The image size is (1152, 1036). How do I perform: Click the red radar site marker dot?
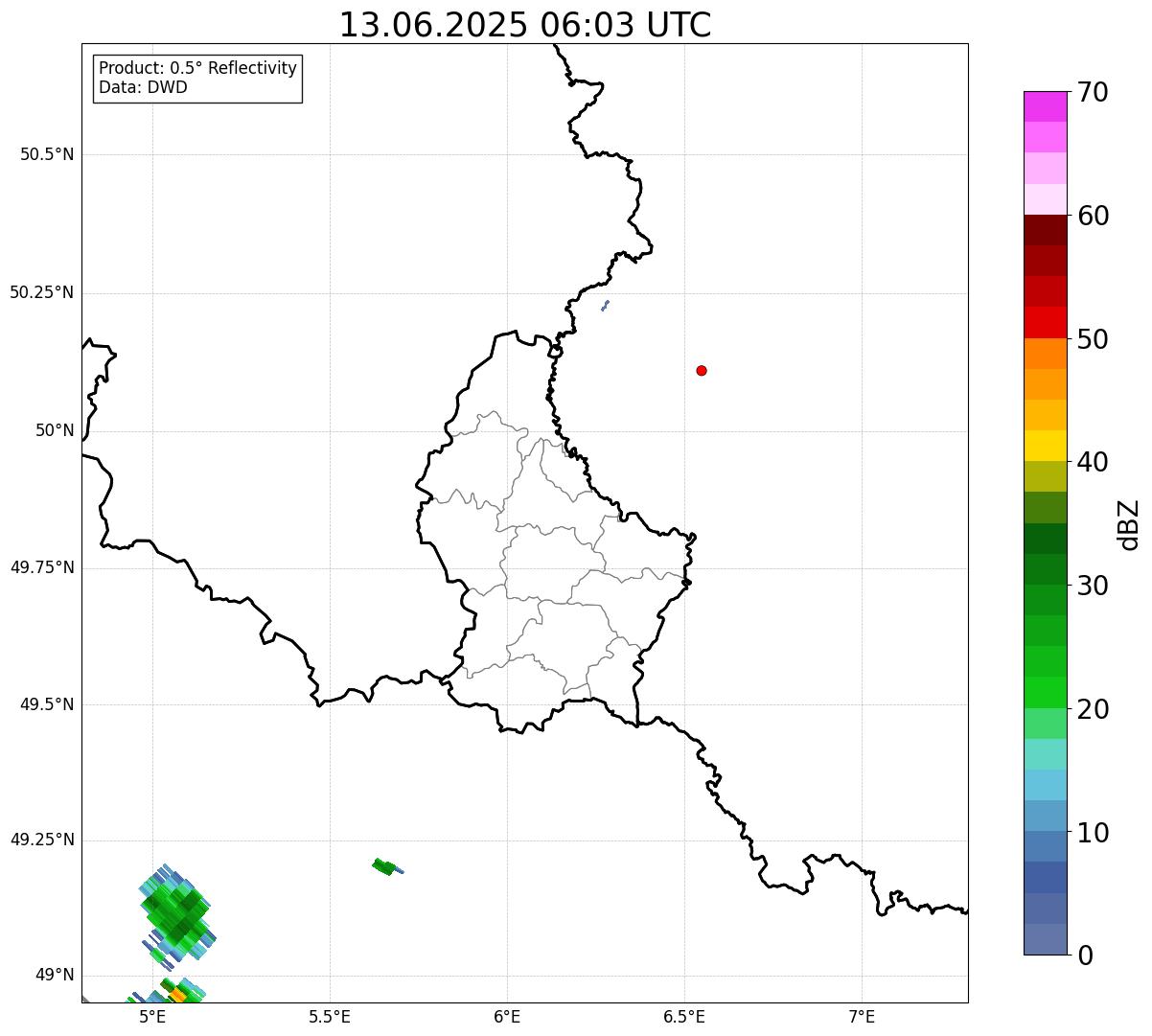[x=702, y=370]
